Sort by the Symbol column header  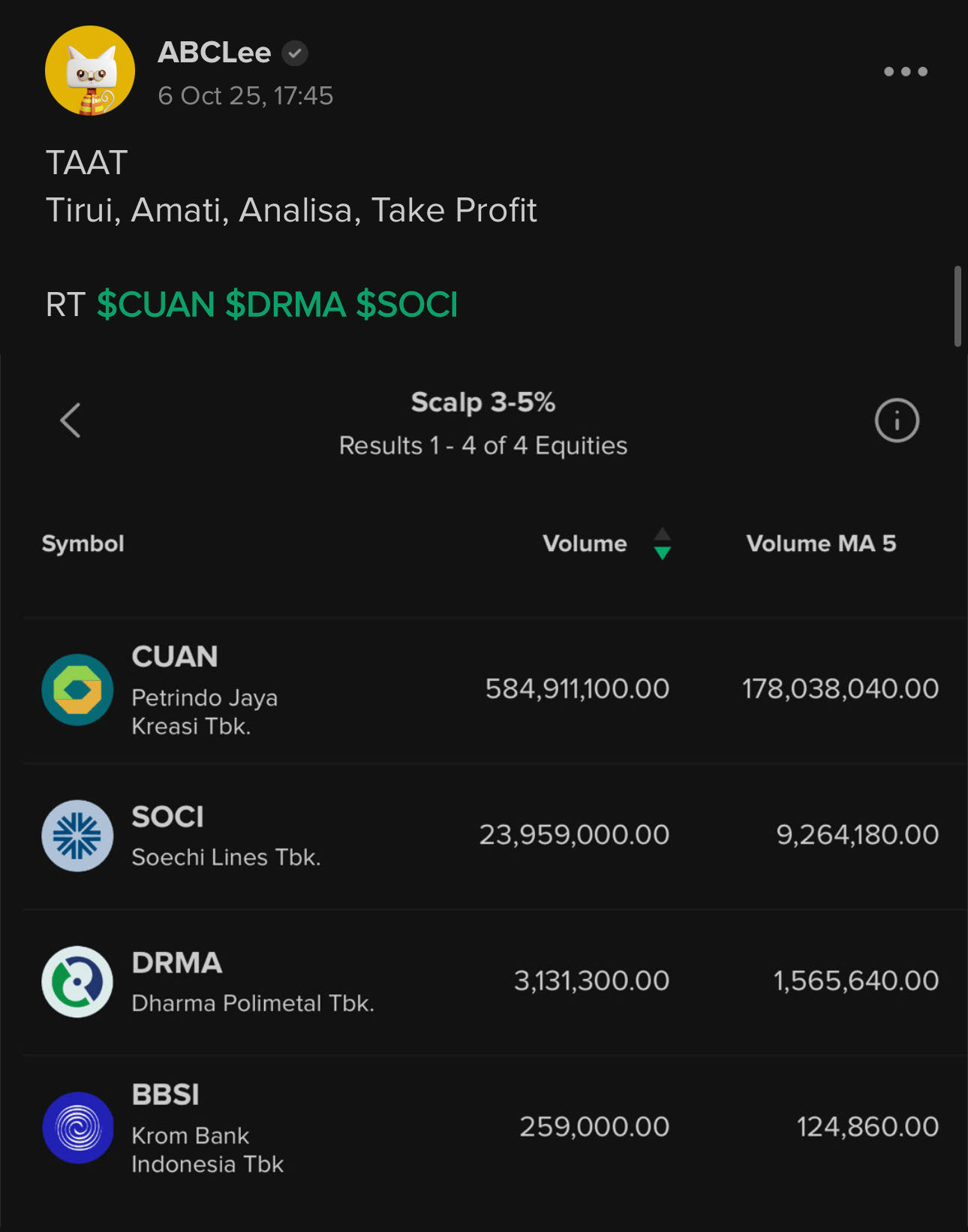coord(83,544)
